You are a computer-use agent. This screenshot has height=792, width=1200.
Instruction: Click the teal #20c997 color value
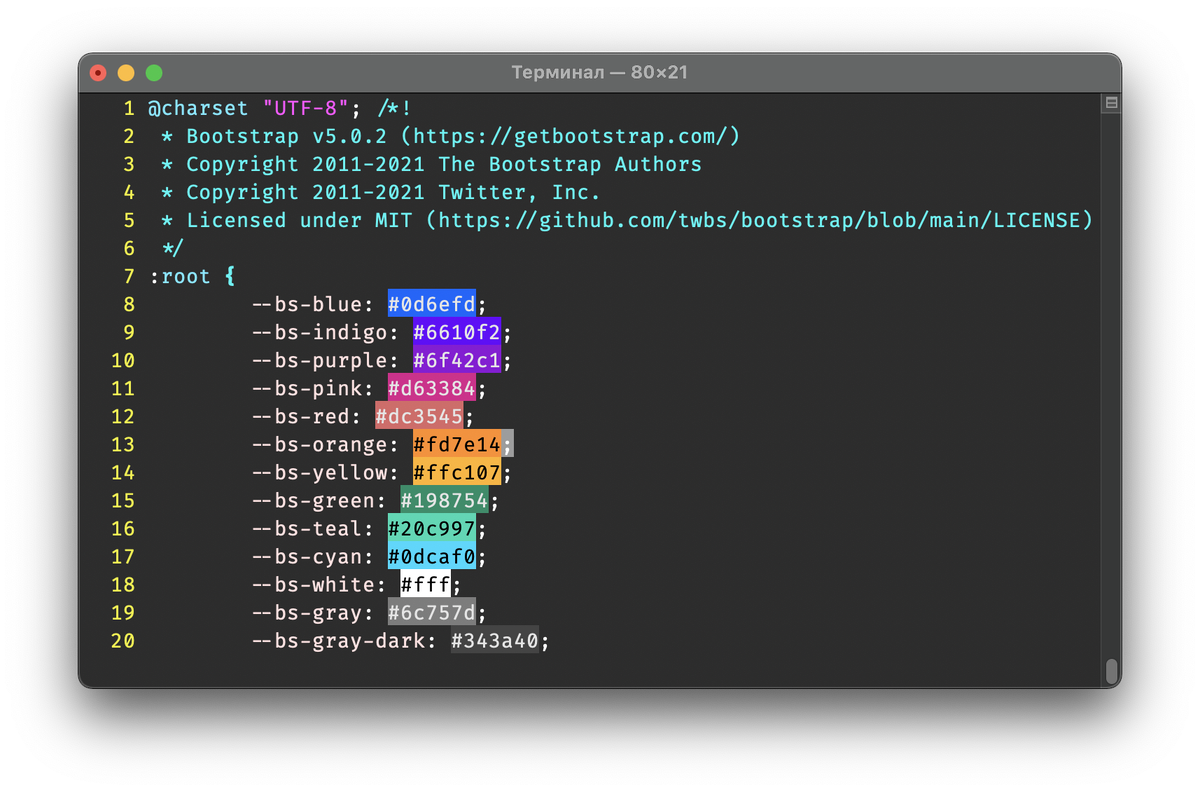click(x=432, y=528)
